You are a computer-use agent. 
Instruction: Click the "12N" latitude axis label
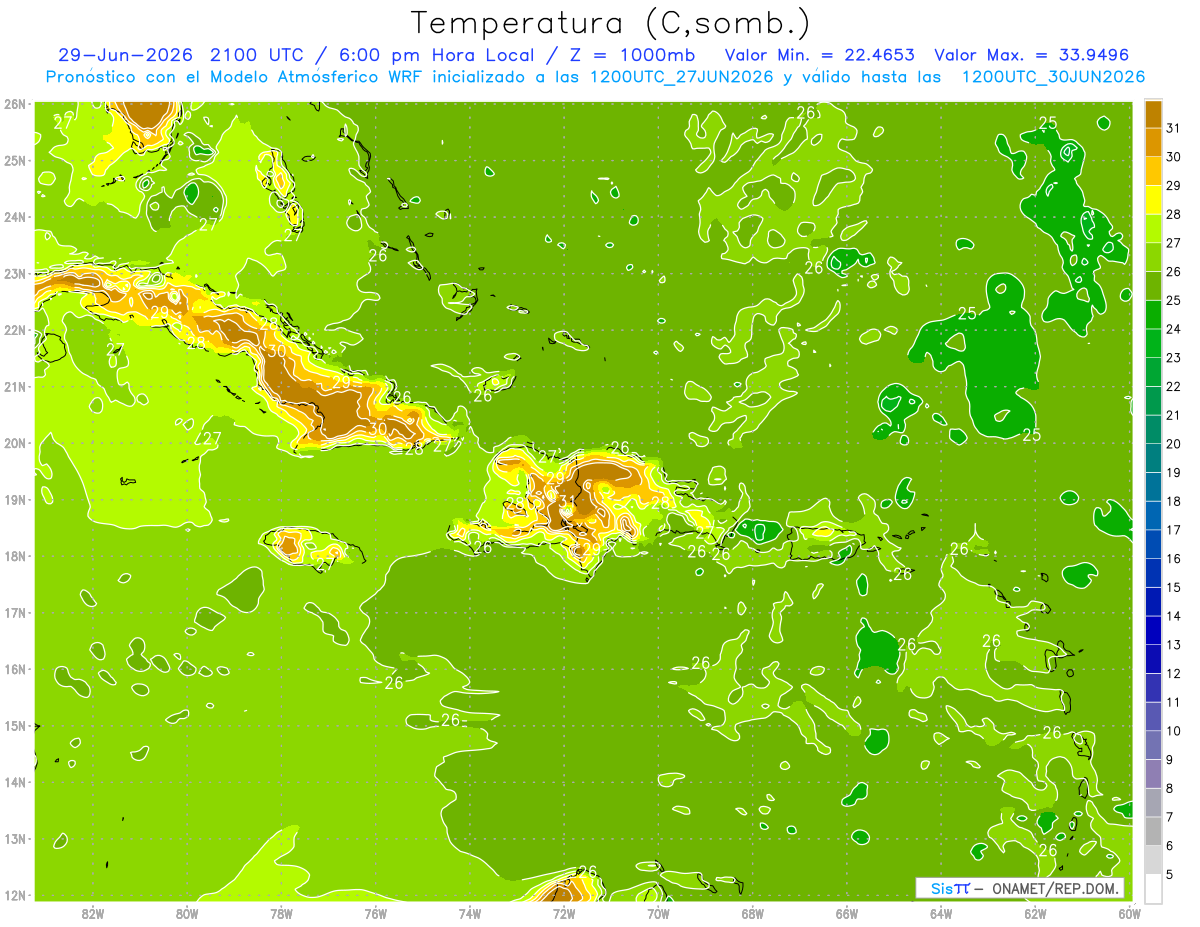[x=14, y=895]
